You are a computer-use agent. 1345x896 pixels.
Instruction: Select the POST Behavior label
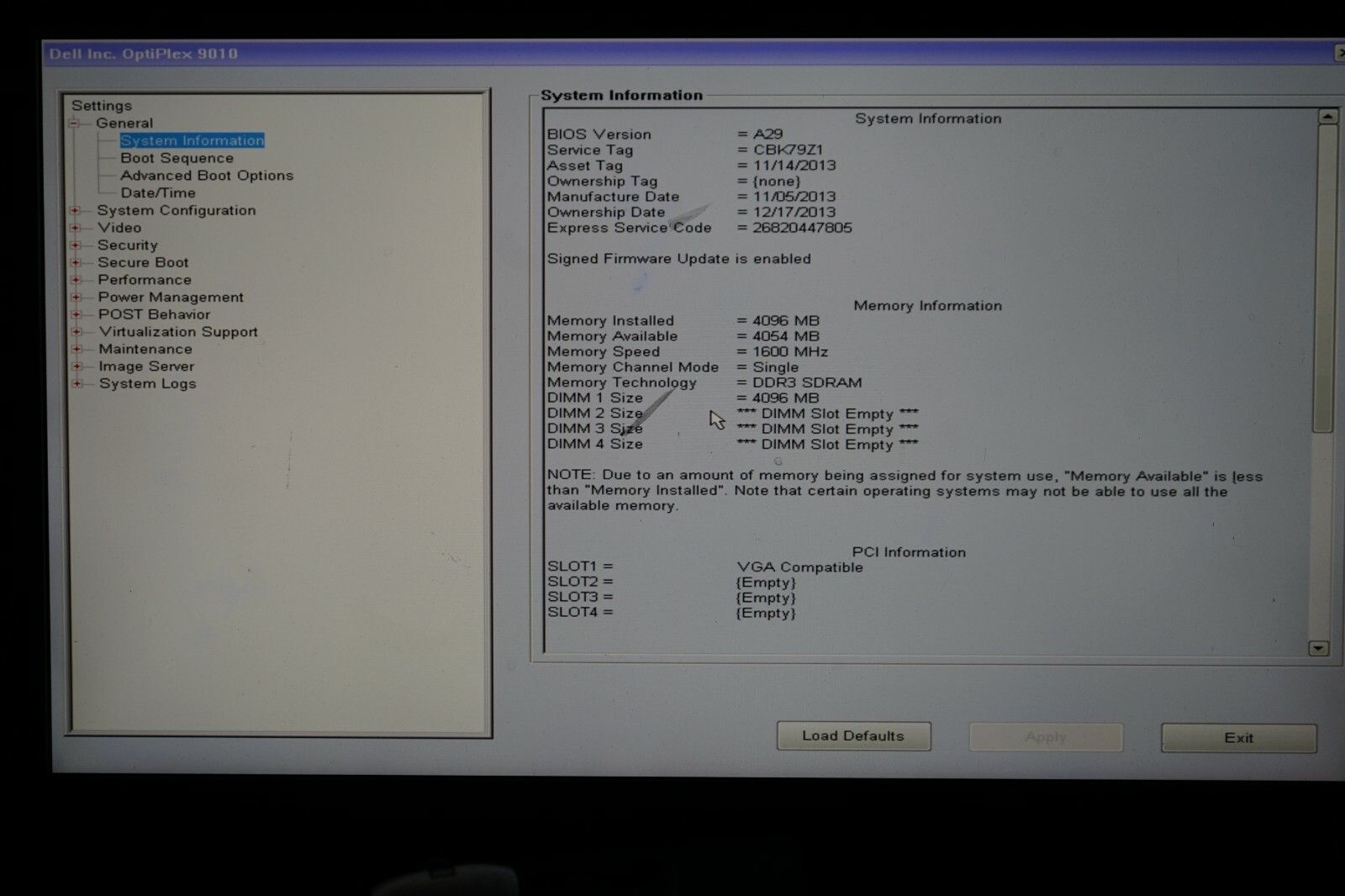[154, 314]
